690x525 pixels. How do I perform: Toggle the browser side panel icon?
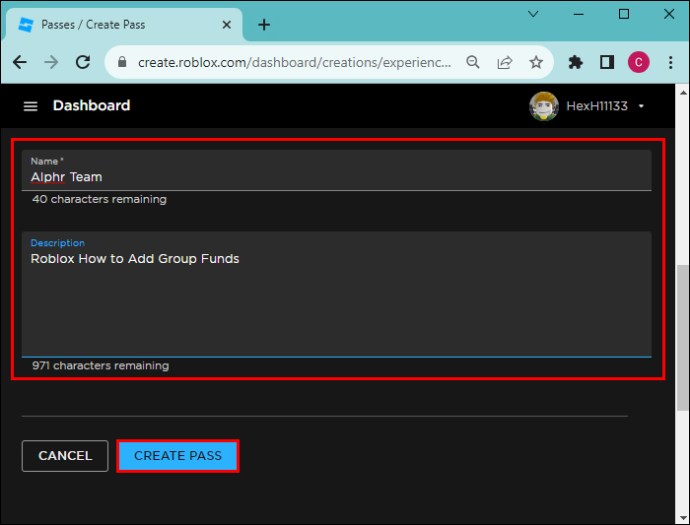click(607, 62)
